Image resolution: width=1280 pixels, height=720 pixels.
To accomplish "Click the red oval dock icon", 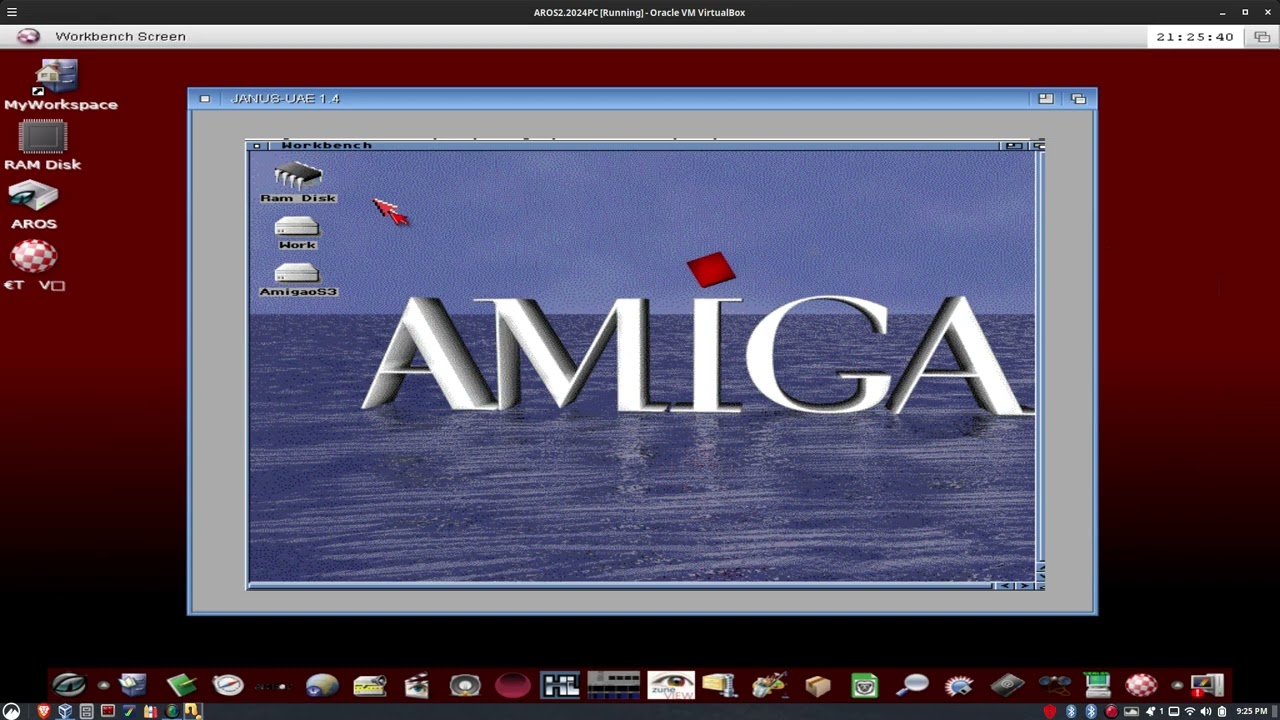I will 512,685.
